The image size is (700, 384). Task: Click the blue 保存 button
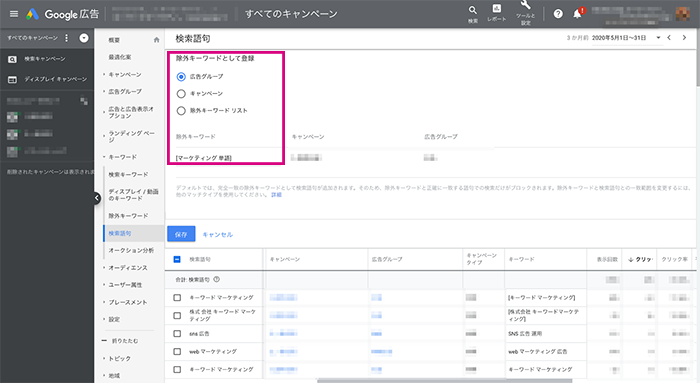pos(181,234)
